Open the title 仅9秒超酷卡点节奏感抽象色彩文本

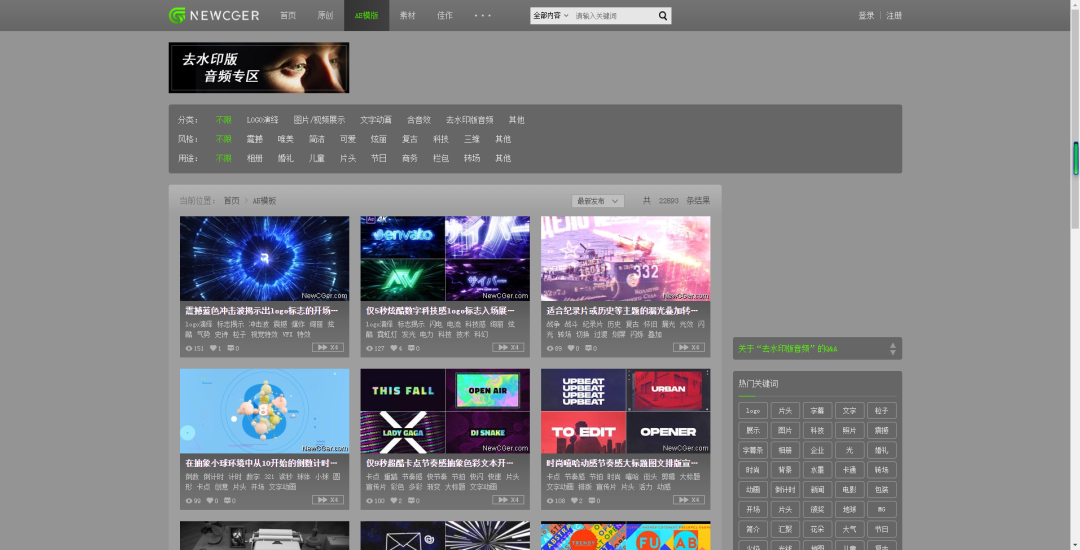coord(439,463)
